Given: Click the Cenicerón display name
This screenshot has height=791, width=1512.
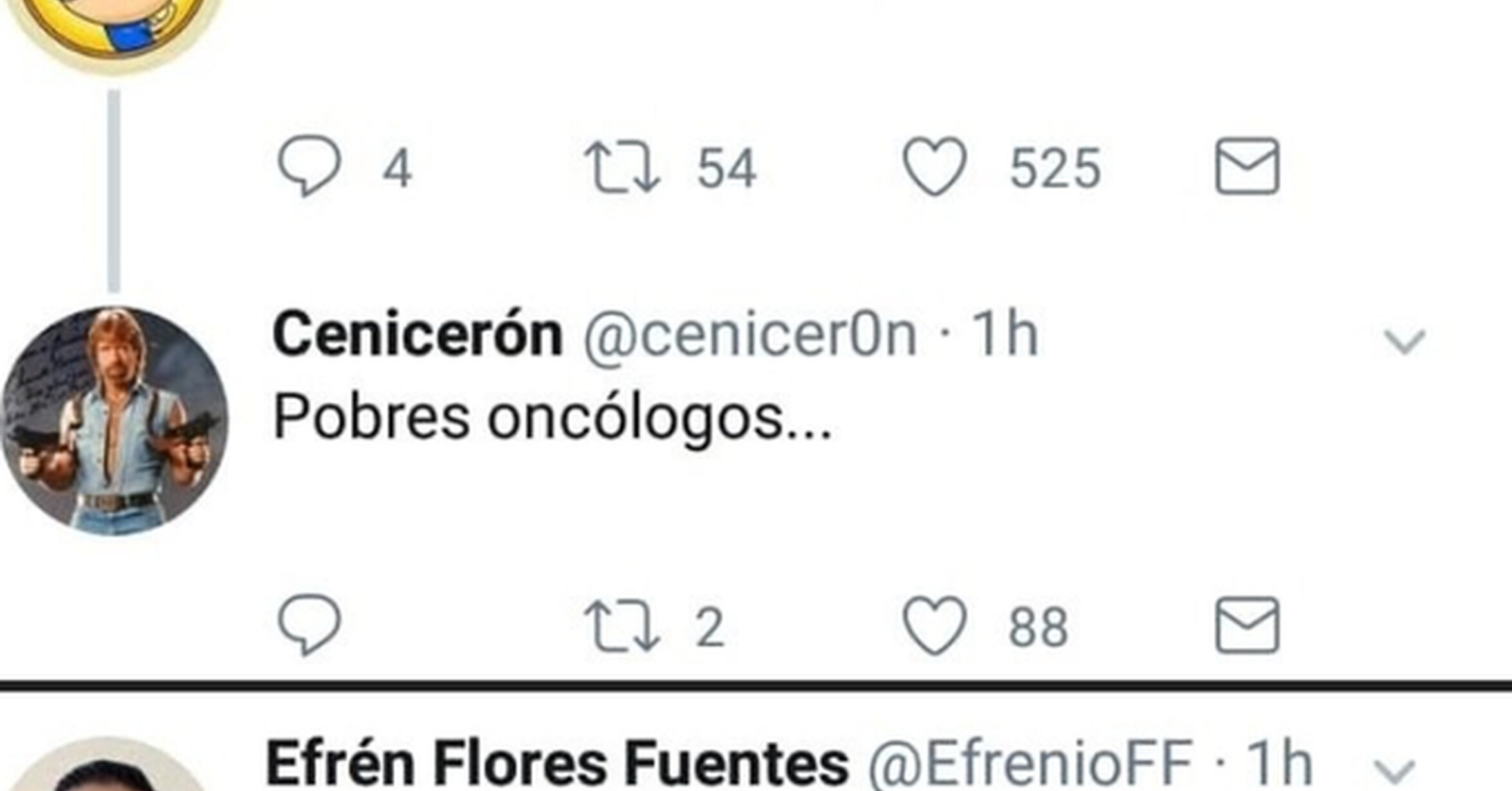Looking at the screenshot, I should click(x=417, y=334).
